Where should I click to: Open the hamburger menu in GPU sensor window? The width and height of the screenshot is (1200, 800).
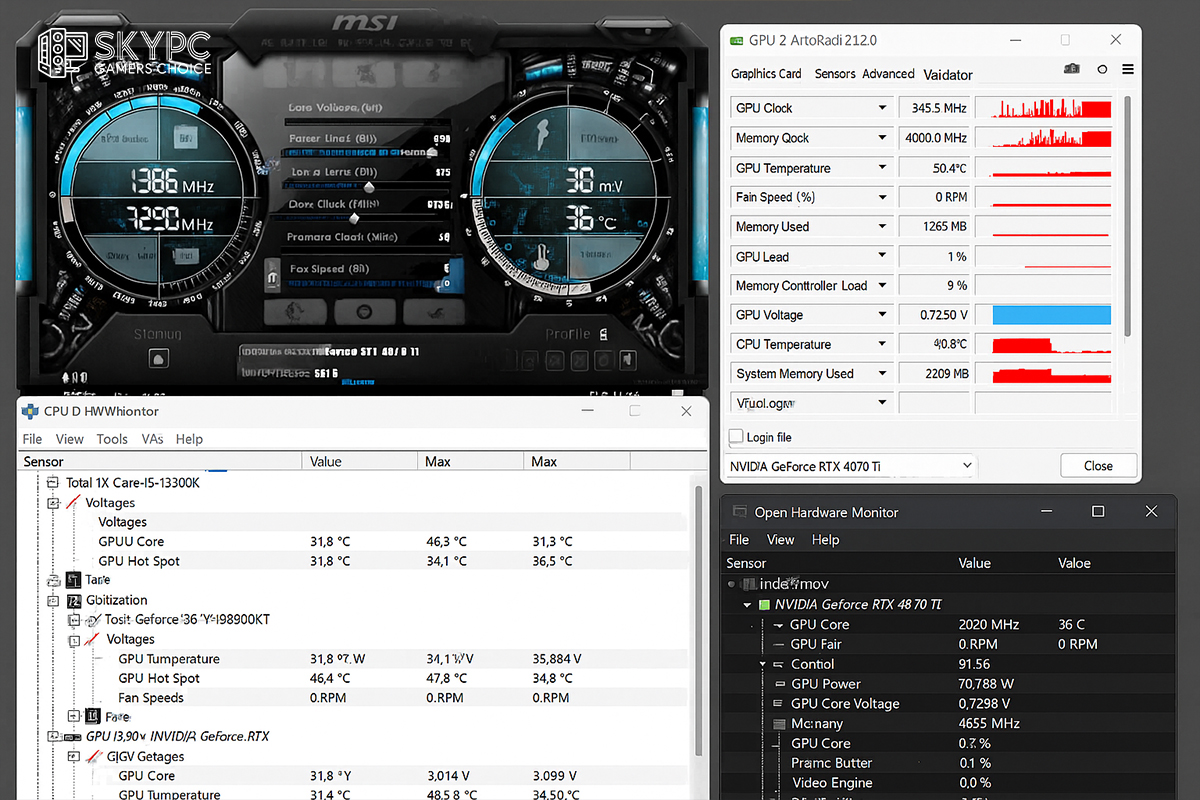[x=1128, y=69]
